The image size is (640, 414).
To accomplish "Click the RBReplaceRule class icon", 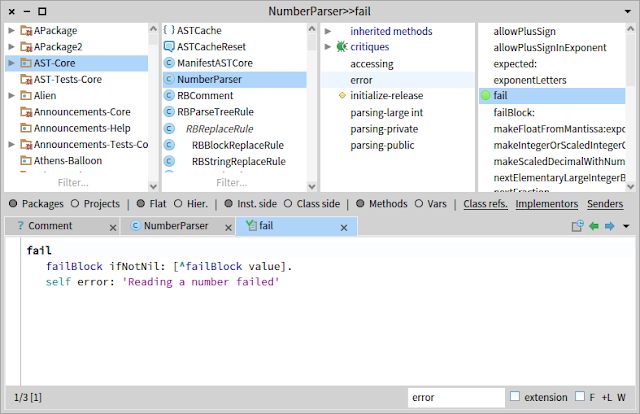I will click(x=169, y=129).
